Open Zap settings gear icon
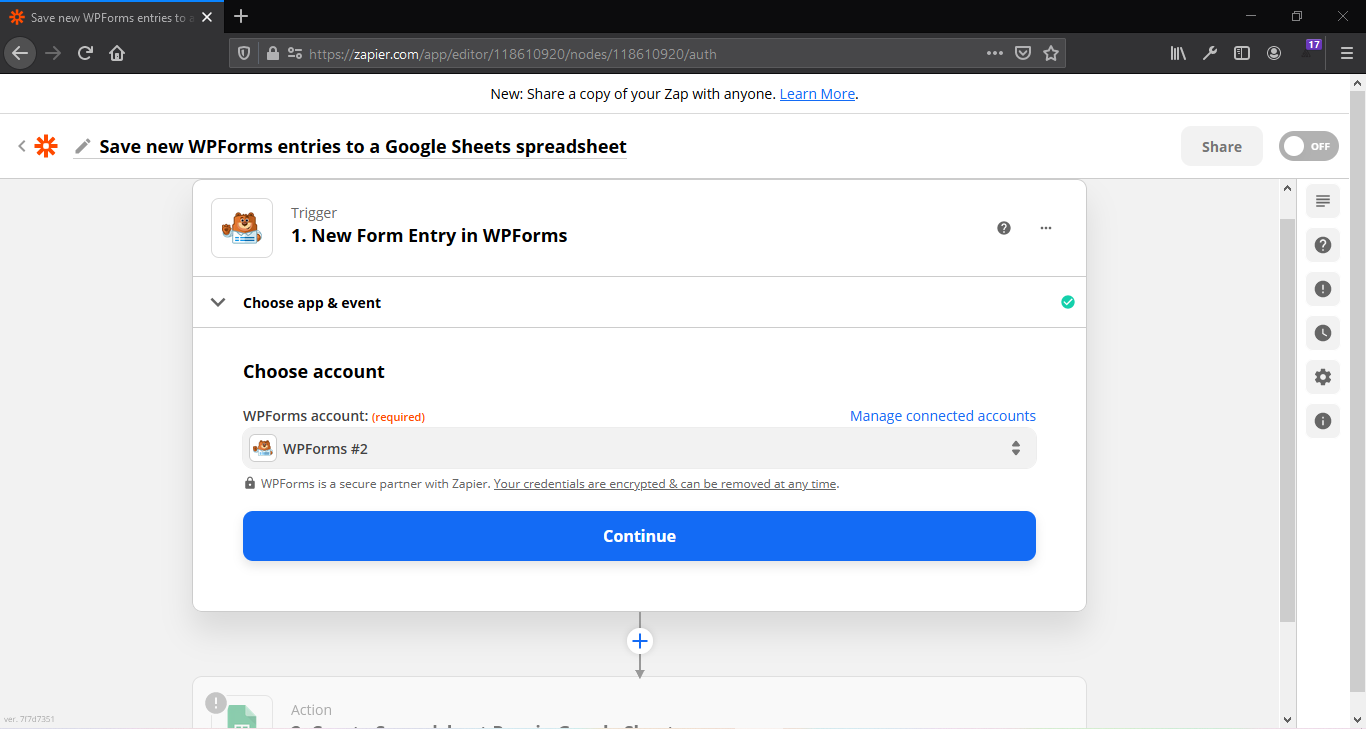This screenshot has width=1366, height=729. click(x=1323, y=377)
